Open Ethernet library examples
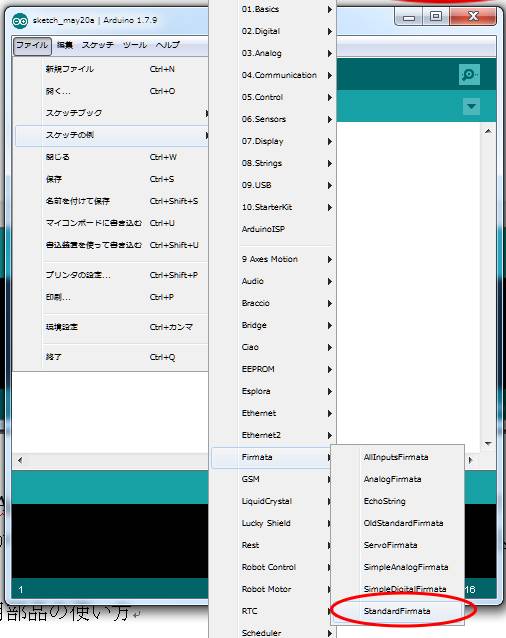This screenshot has height=638, width=506. [x=273, y=413]
